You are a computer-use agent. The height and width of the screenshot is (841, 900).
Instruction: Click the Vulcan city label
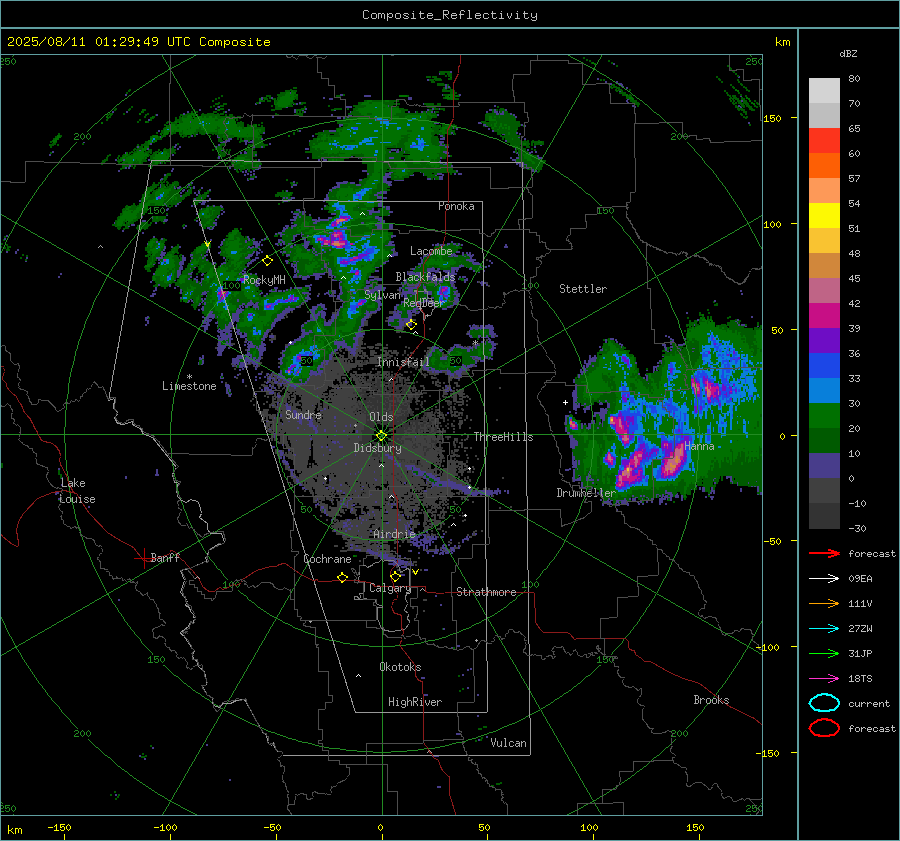[509, 743]
